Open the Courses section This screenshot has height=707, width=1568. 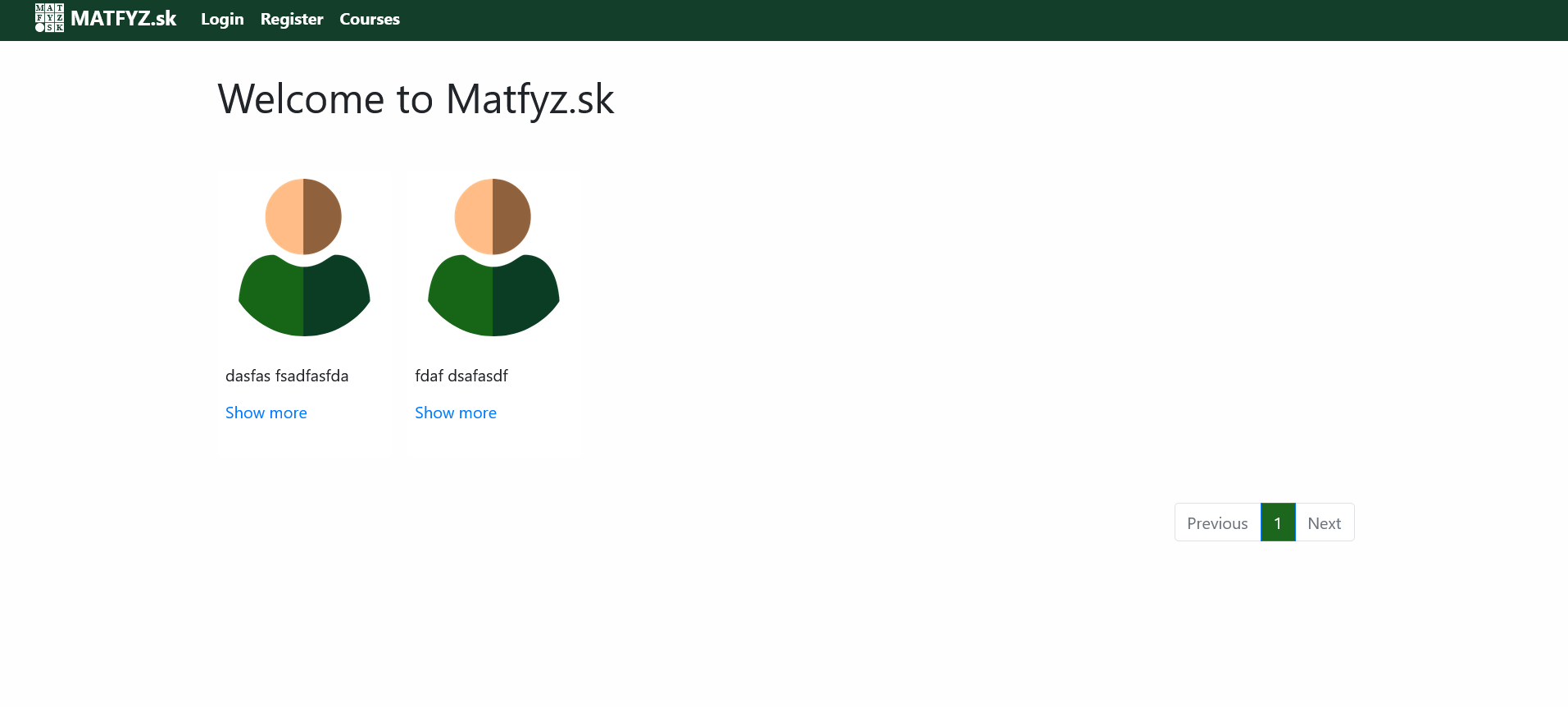click(370, 19)
